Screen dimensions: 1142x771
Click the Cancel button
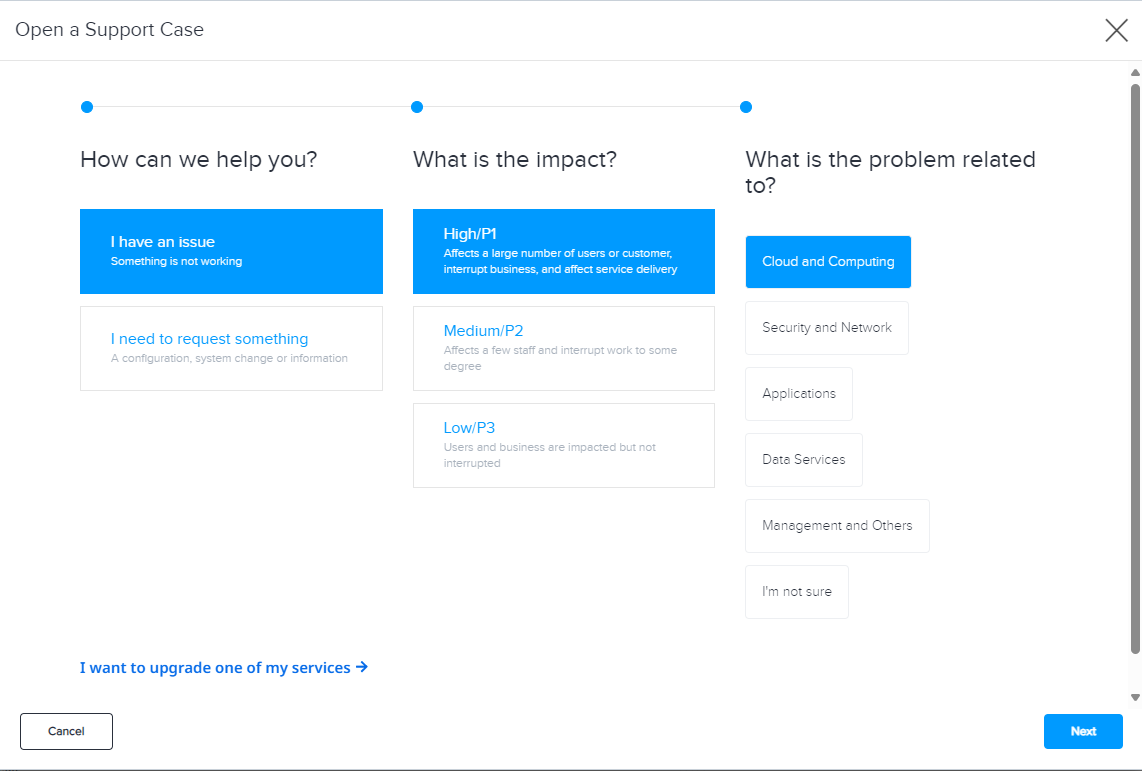(x=66, y=731)
